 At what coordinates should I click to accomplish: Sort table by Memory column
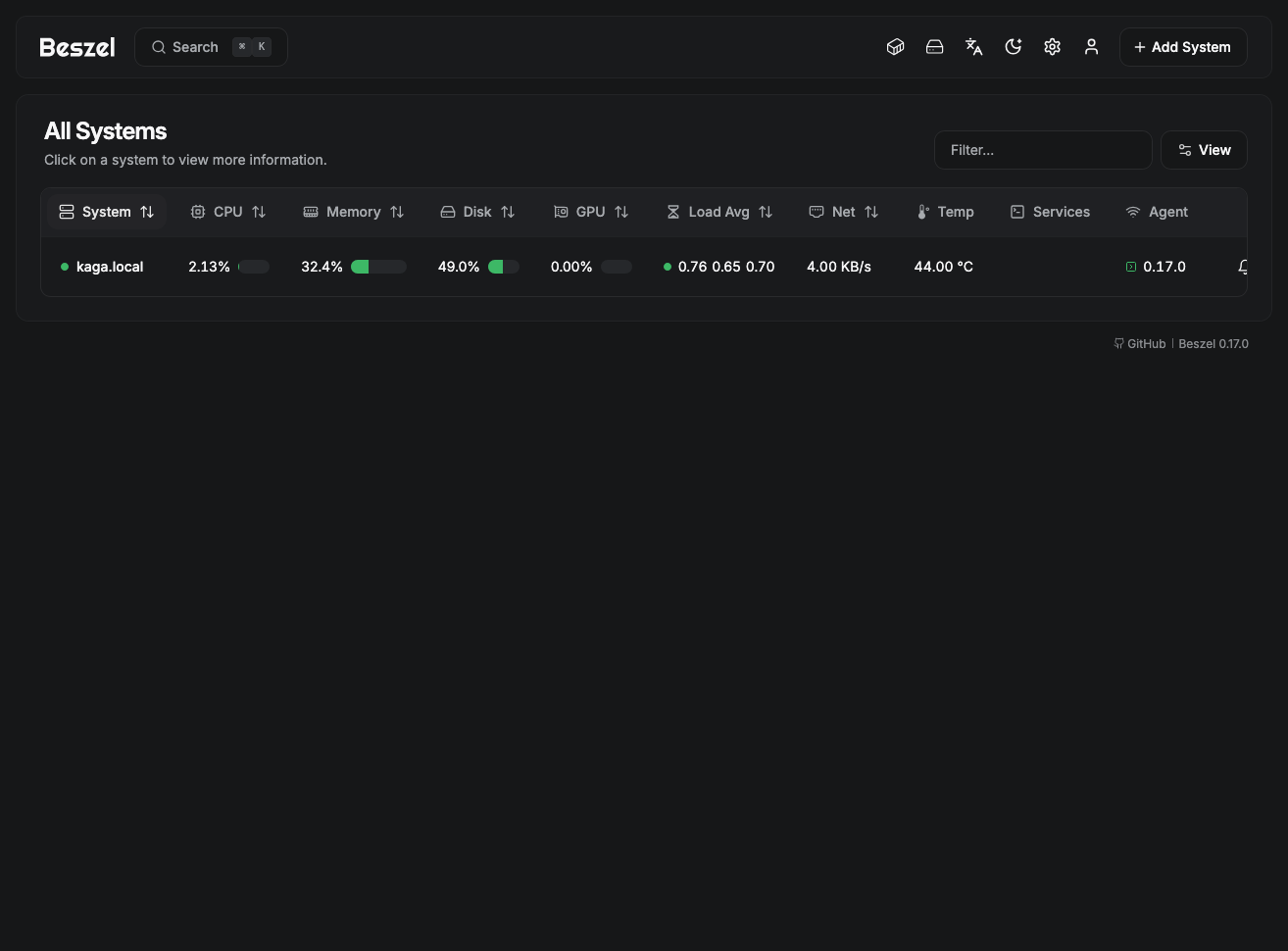pyautogui.click(x=354, y=212)
